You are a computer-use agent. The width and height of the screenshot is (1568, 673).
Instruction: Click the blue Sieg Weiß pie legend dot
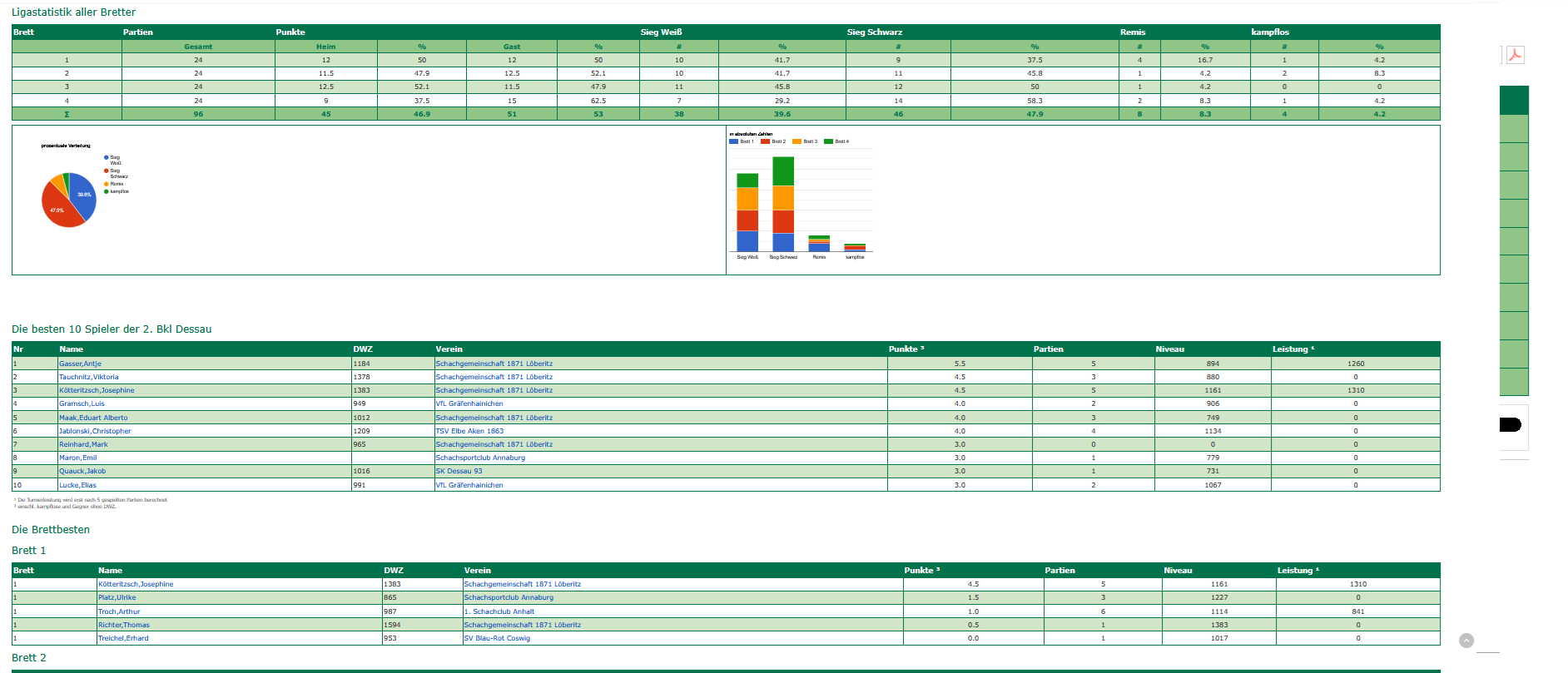107,157
